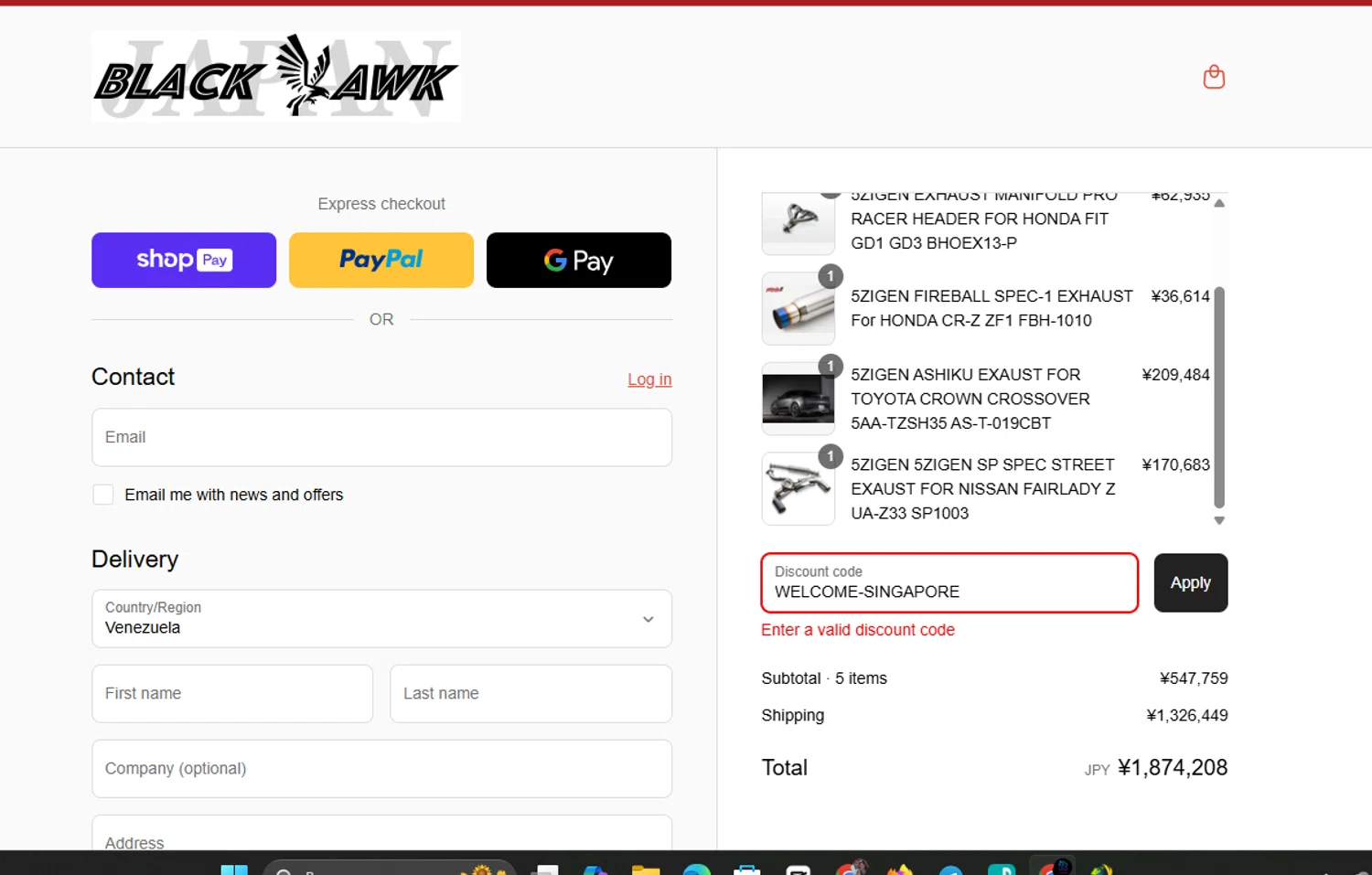Click quantity badge on Fireball exhaust item

pos(831,276)
